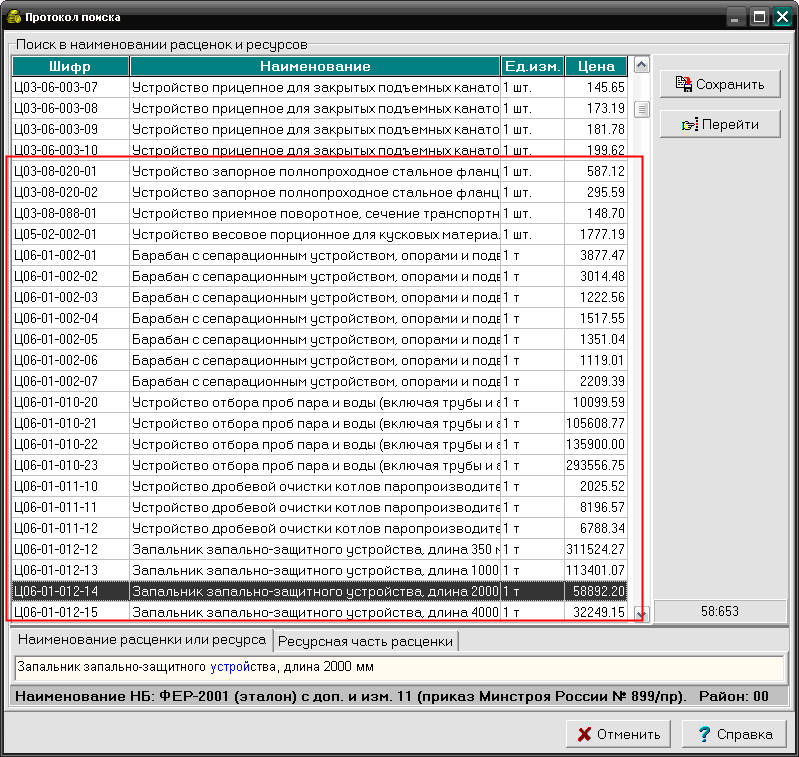This screenshot has height=757, width=799.
Task: Click the Наименование column header
Action: tap(315, 66)
